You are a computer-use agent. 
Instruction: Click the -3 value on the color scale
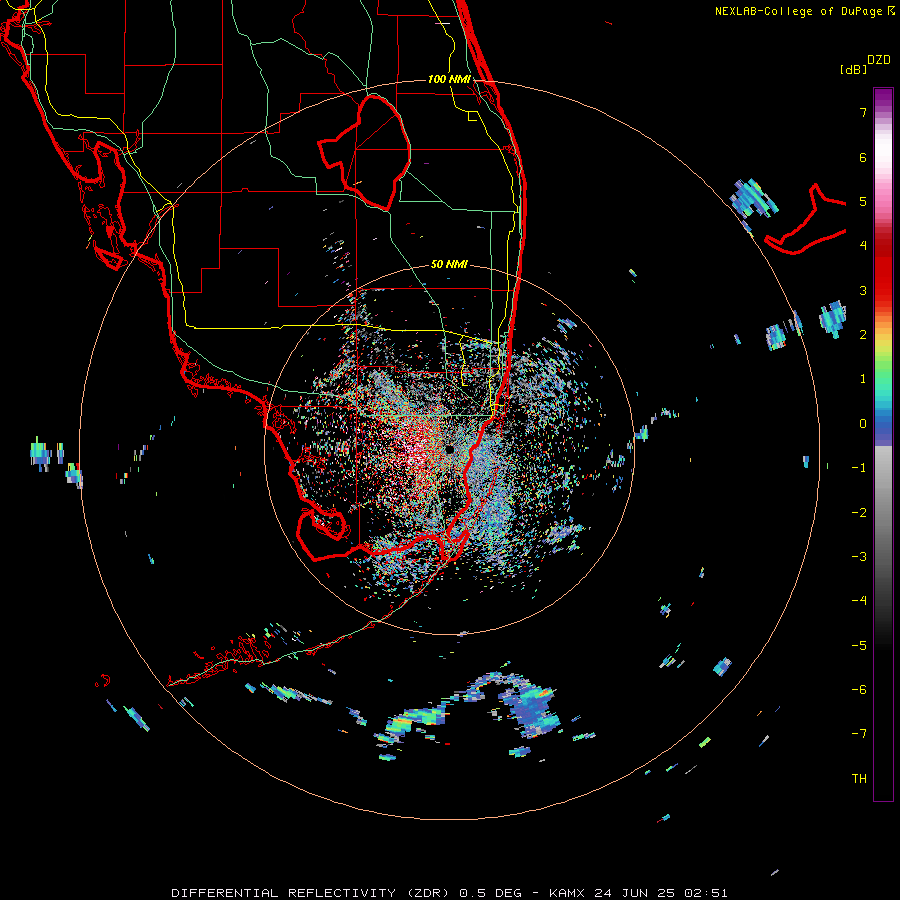pyautogui.click(x=859, y=557)
